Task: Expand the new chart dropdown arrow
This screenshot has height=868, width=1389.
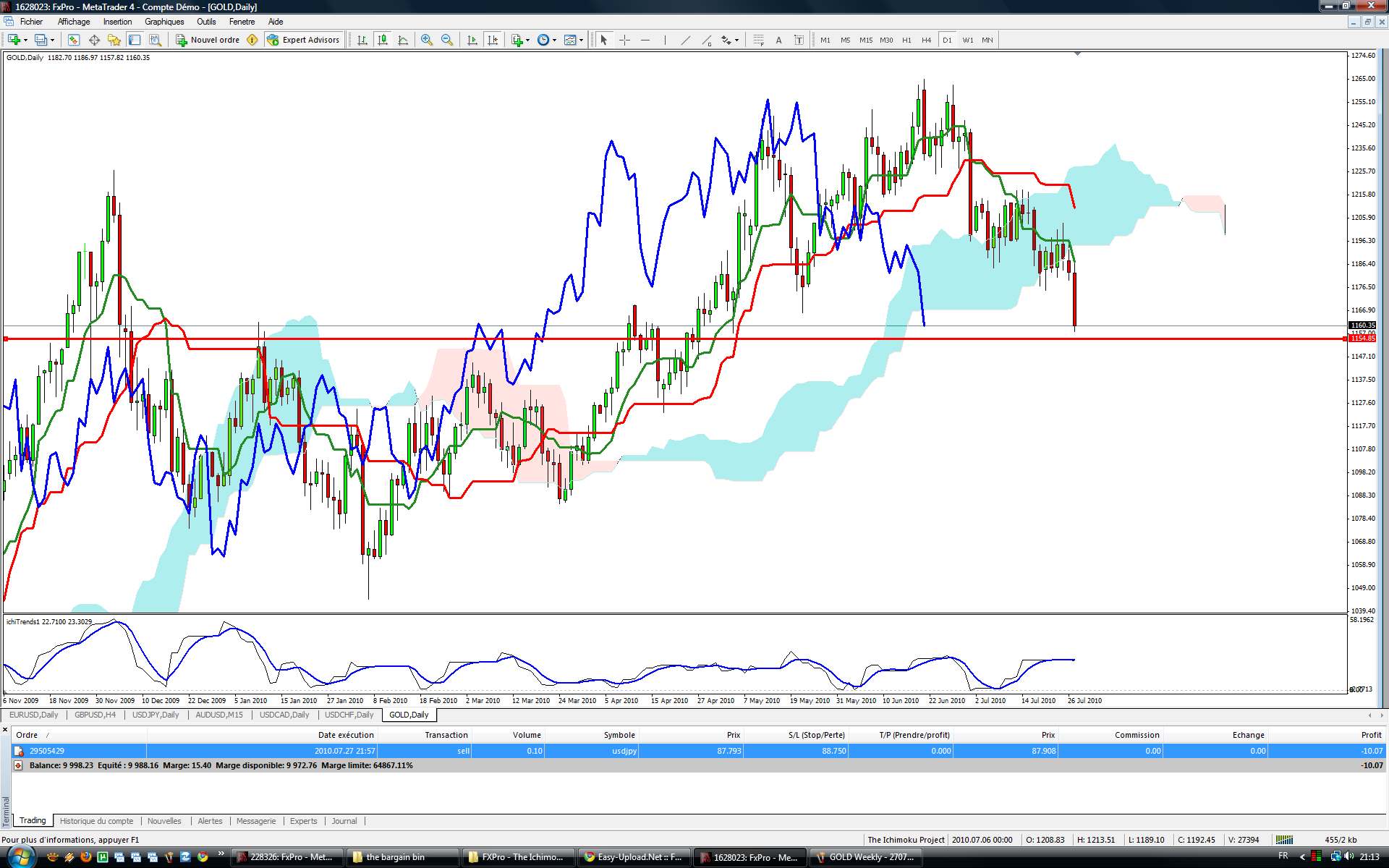Action: tap(25, 40)
